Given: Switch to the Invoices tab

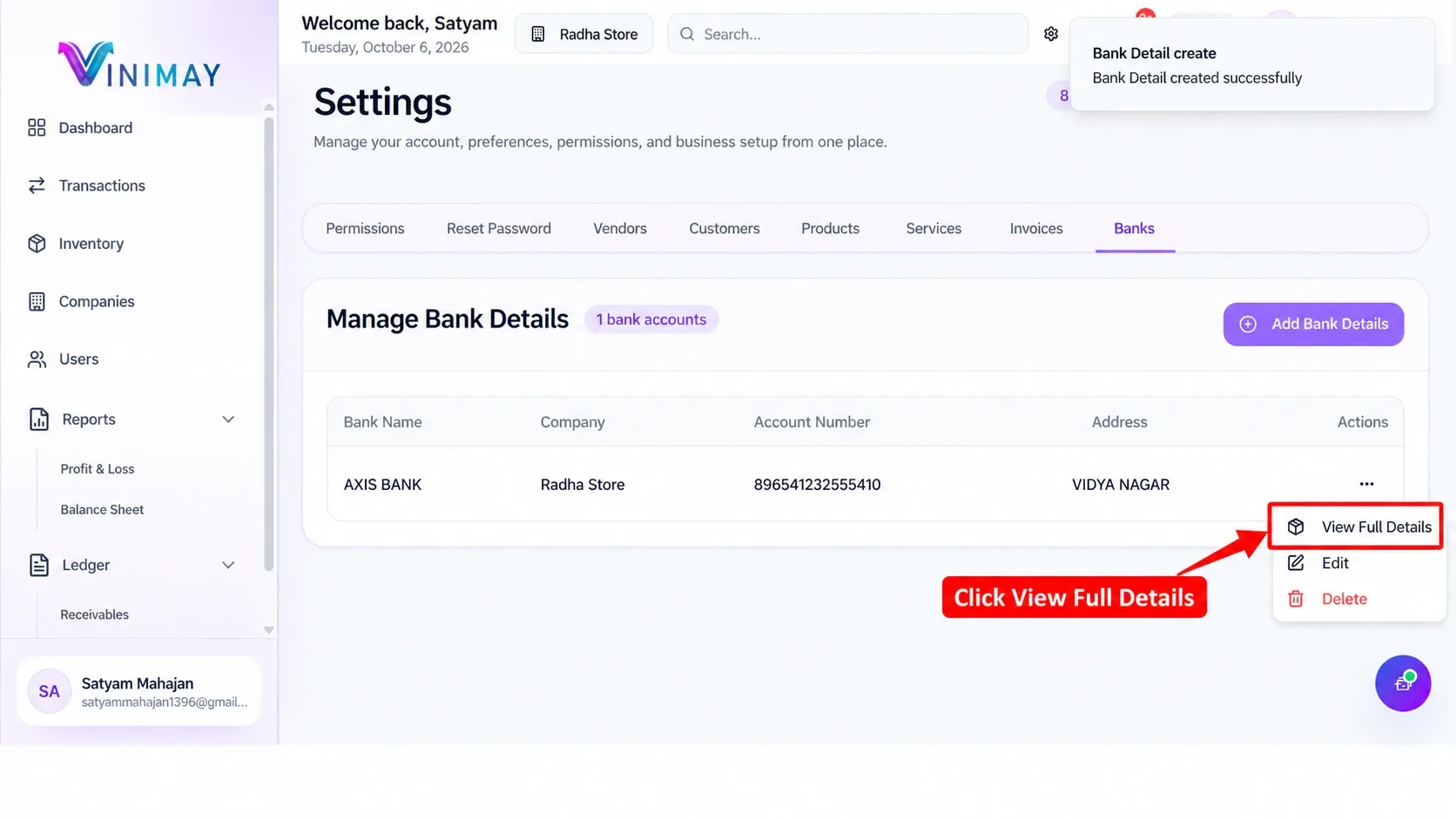Looking at the screenshot, I should click(1036, 228).
